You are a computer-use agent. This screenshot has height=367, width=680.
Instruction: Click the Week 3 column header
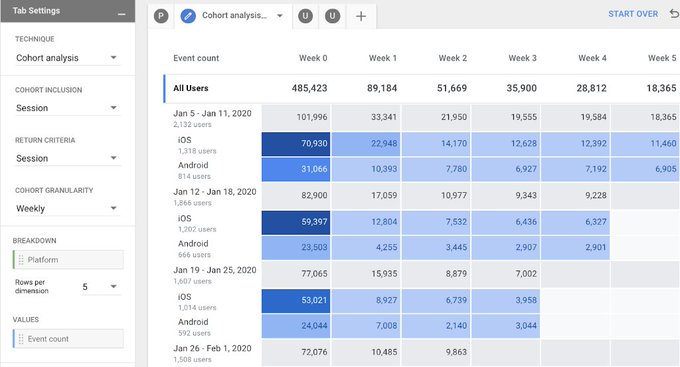point(523,58)
